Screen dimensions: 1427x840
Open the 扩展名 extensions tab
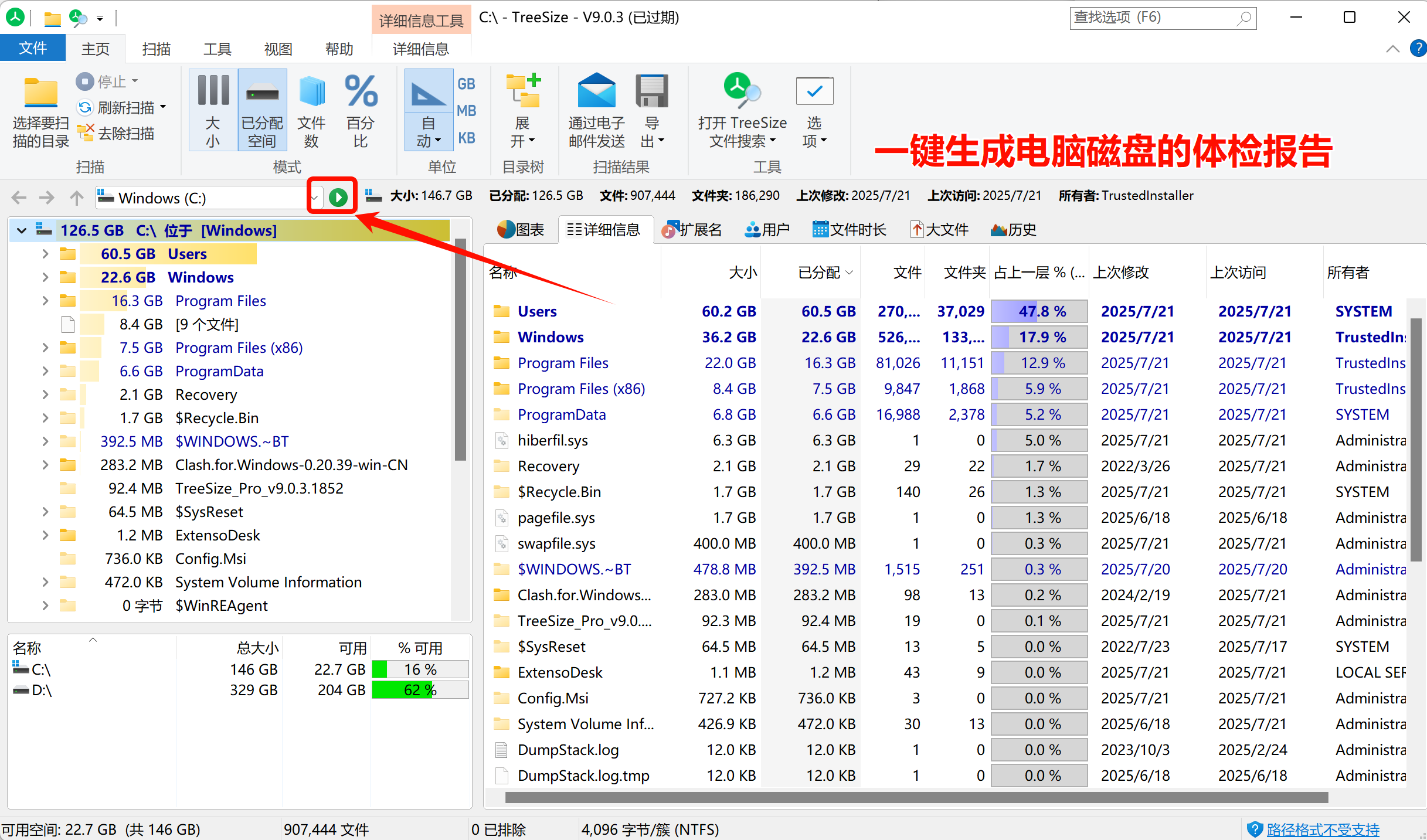(x=692, y=230)
